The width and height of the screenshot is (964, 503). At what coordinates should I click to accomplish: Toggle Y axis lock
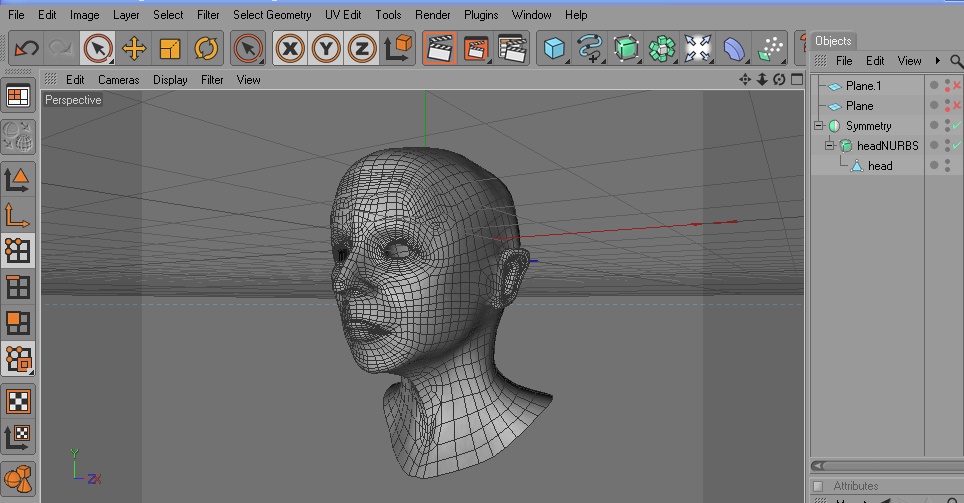point(326,48)
